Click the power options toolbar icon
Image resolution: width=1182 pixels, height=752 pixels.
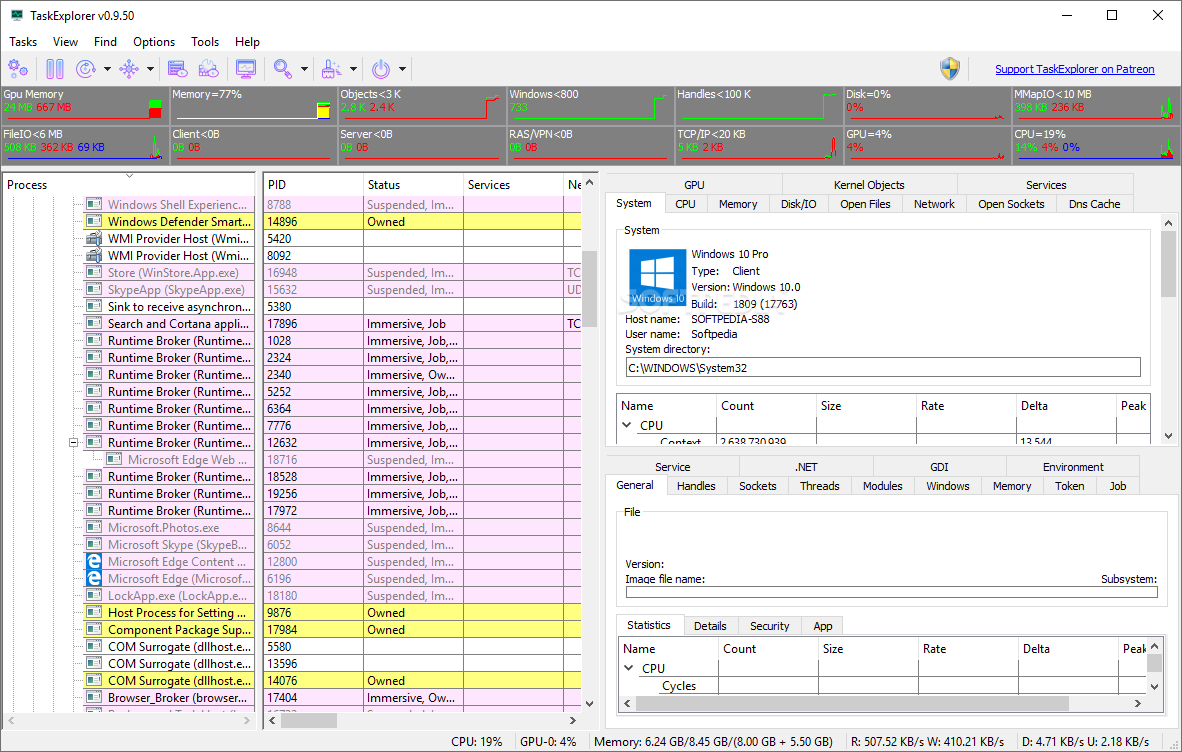click(381, 68)
